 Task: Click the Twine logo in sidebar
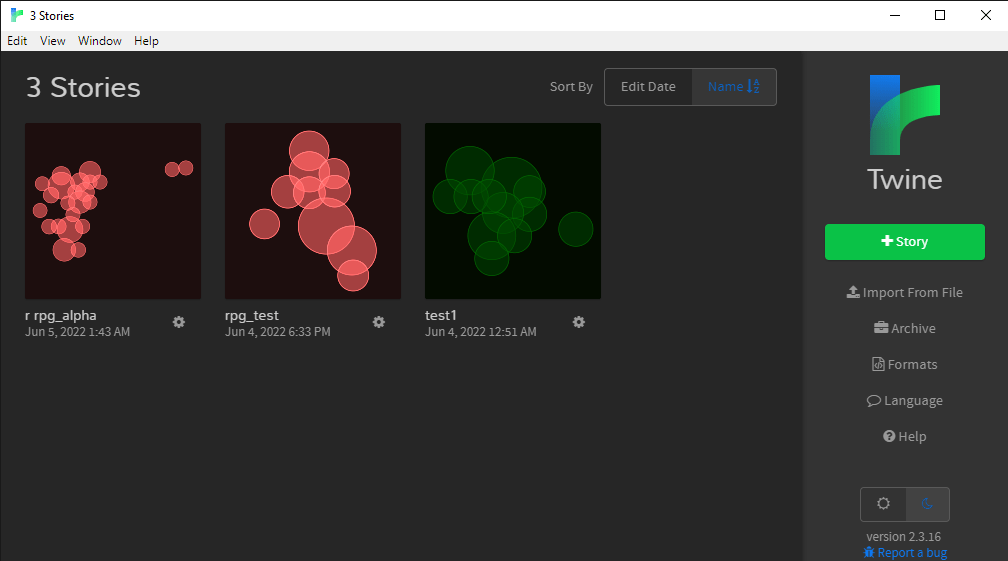coord(904,115)
